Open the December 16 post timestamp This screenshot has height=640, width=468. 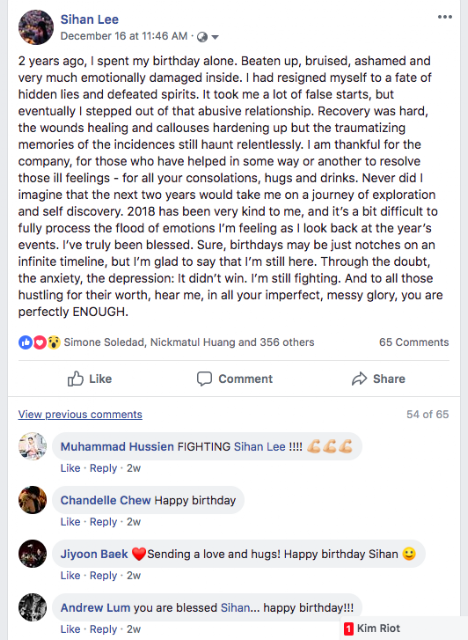pos(124,36)
